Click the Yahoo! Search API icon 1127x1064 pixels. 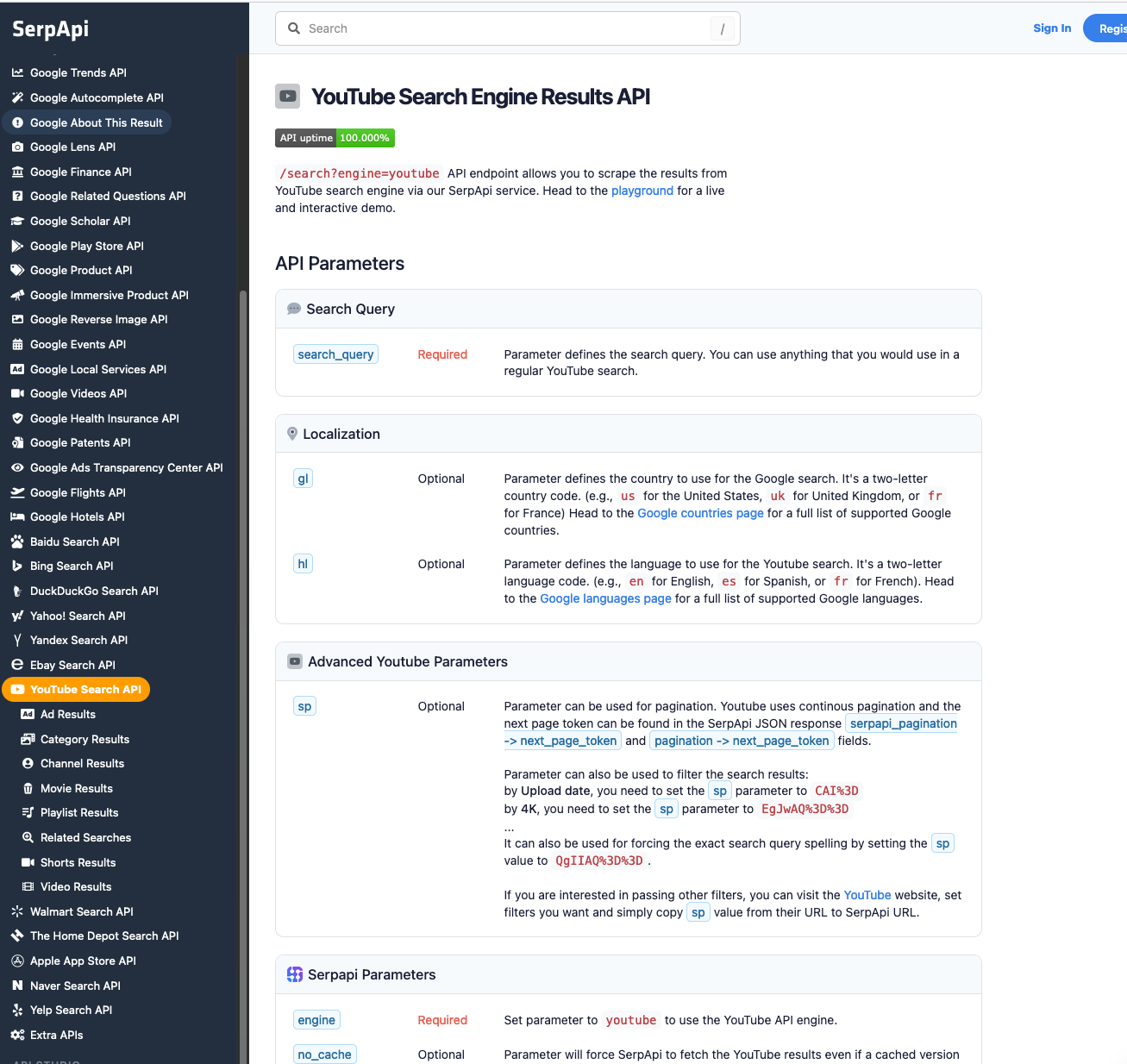17,616
